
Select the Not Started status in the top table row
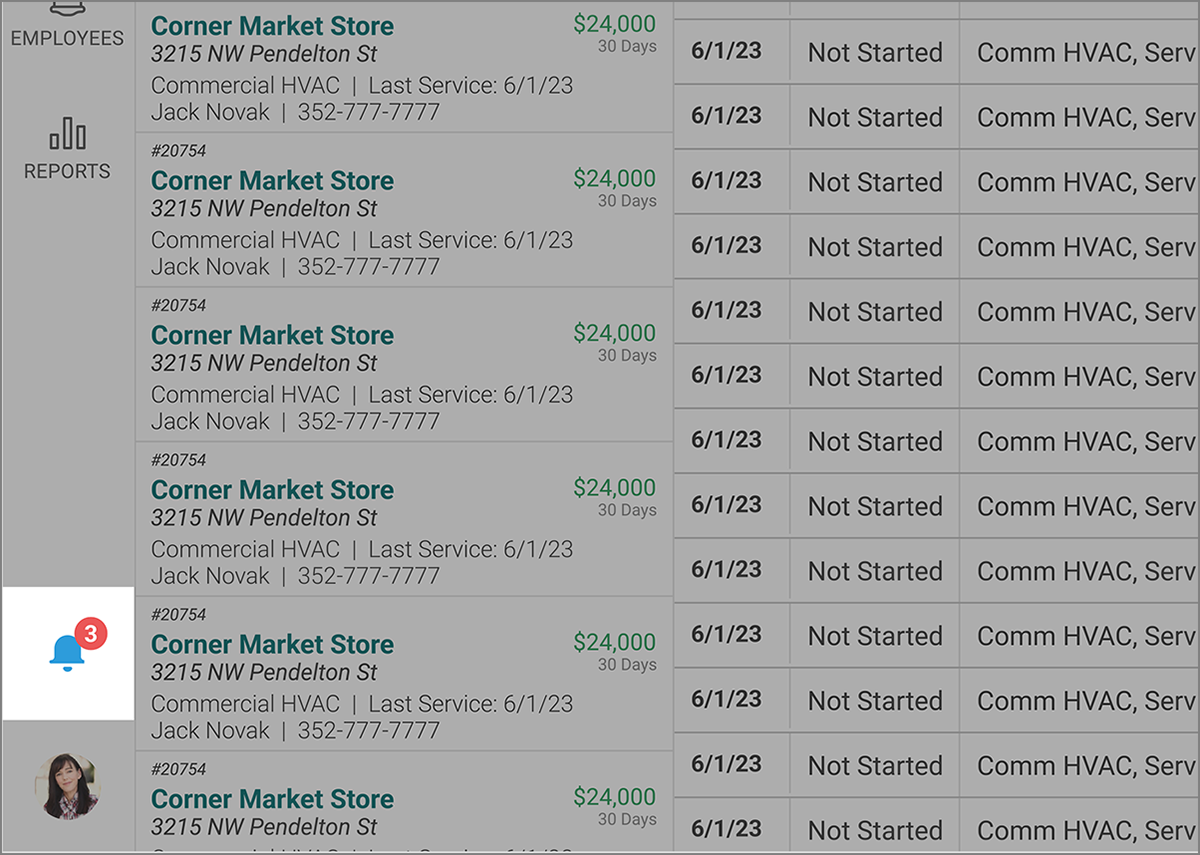[875, 52]
